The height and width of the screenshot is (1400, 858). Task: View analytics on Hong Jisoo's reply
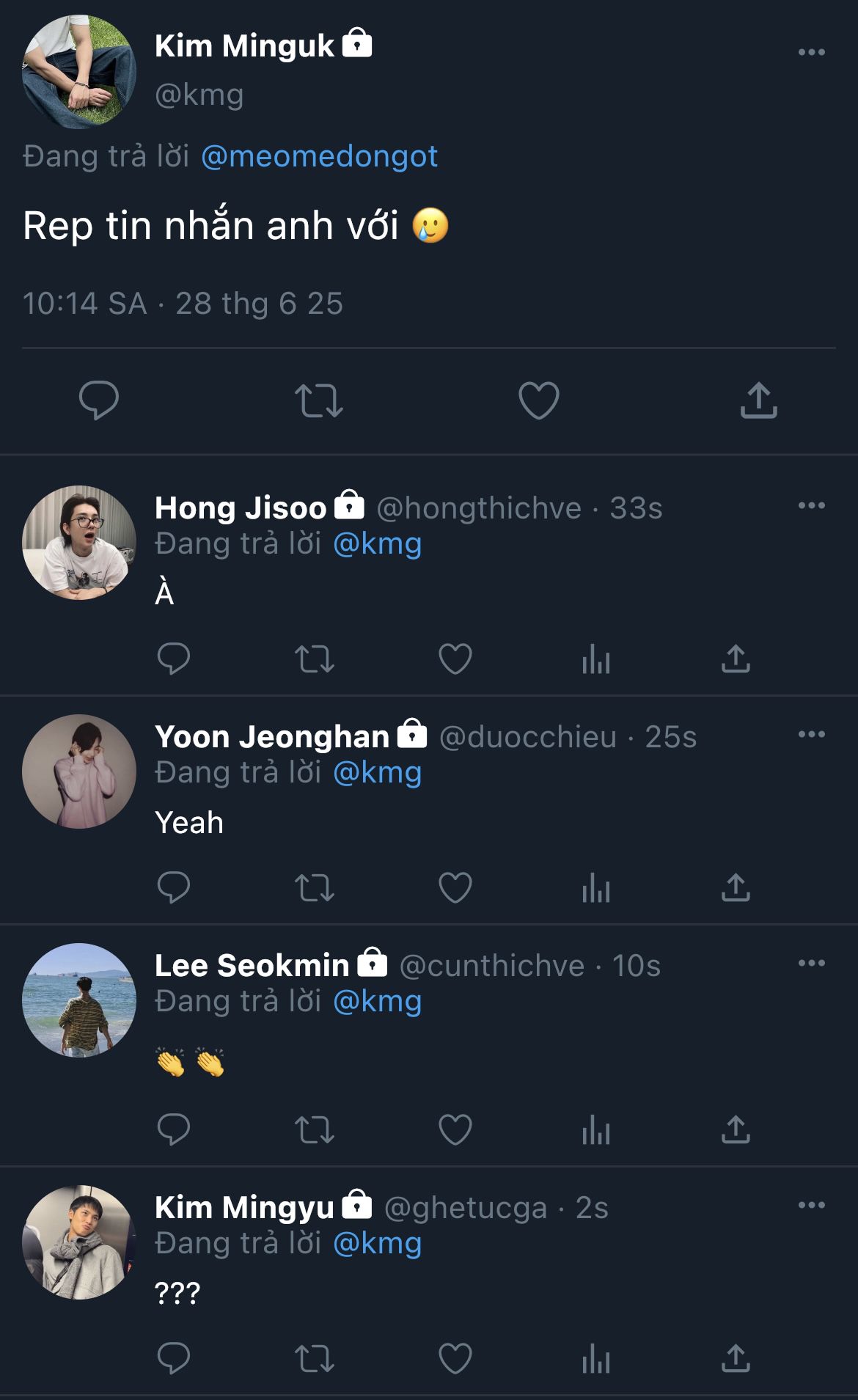595,659
